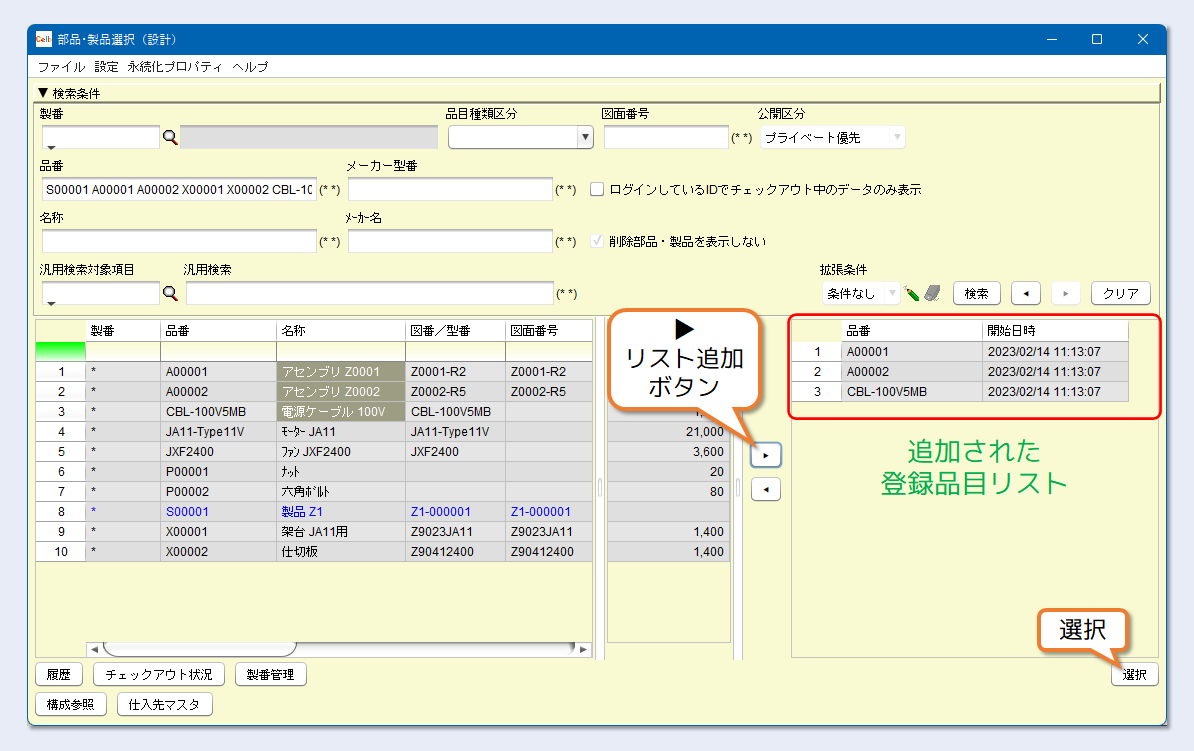Click the next page arrow beside クリア
Screen dimensions: 1194x751
tap(1065, 293)
